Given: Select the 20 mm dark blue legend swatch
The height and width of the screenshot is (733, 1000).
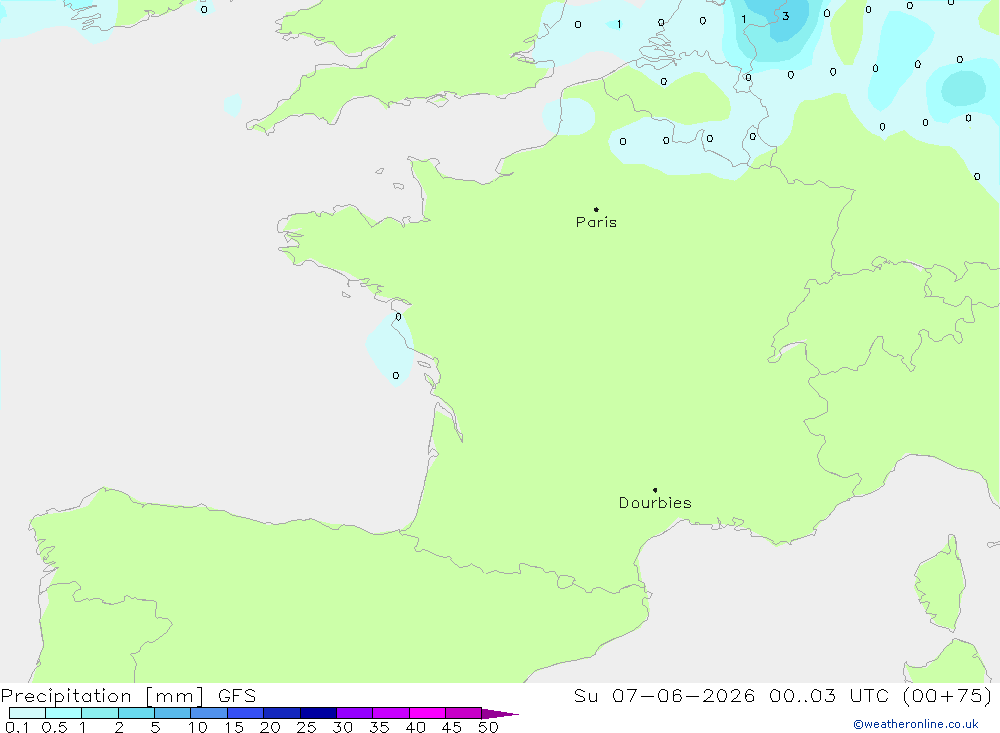Looking at the screenshot, I should pos(281,713).
